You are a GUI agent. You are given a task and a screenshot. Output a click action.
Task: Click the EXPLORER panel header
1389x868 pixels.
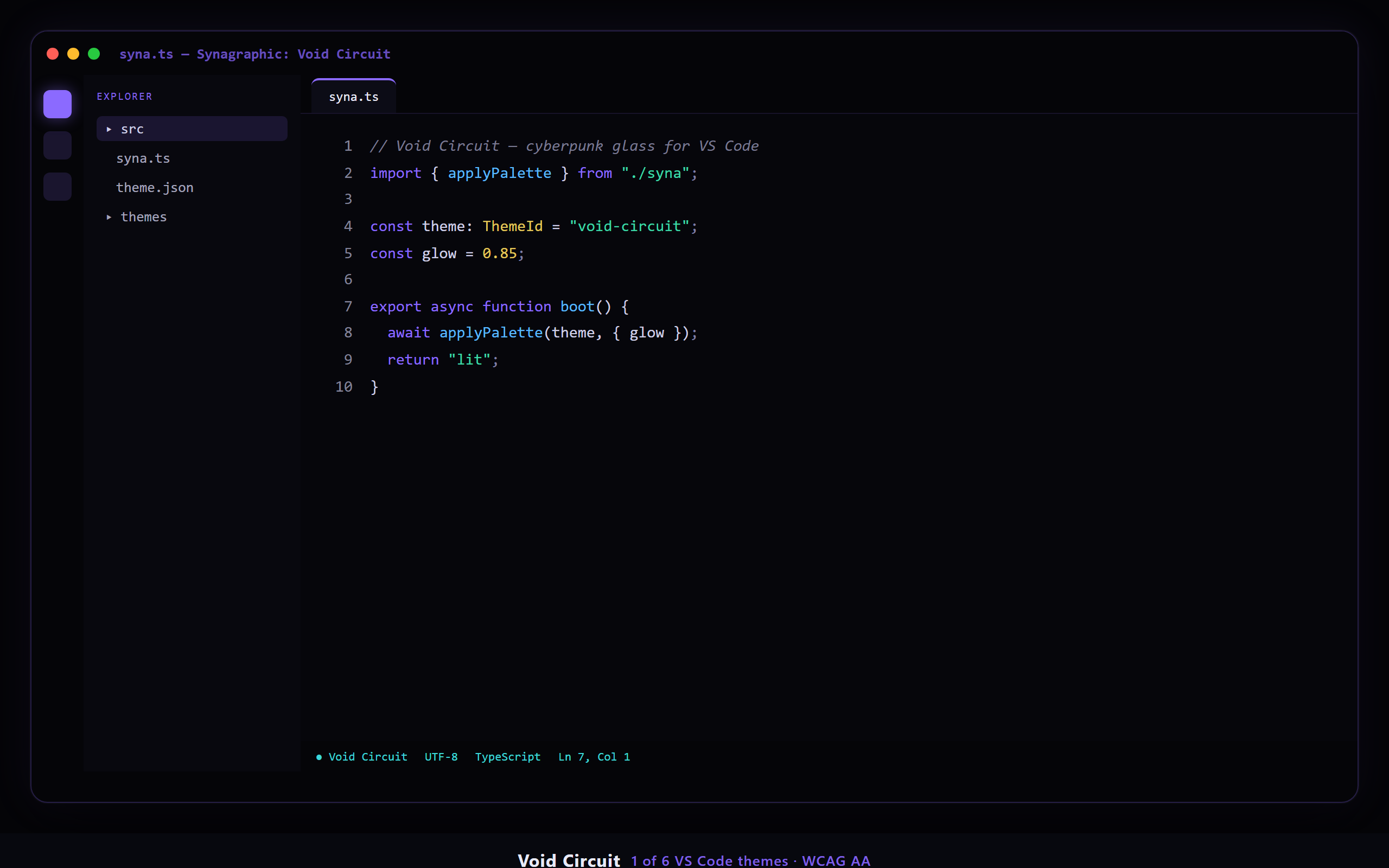pos(125,97)
